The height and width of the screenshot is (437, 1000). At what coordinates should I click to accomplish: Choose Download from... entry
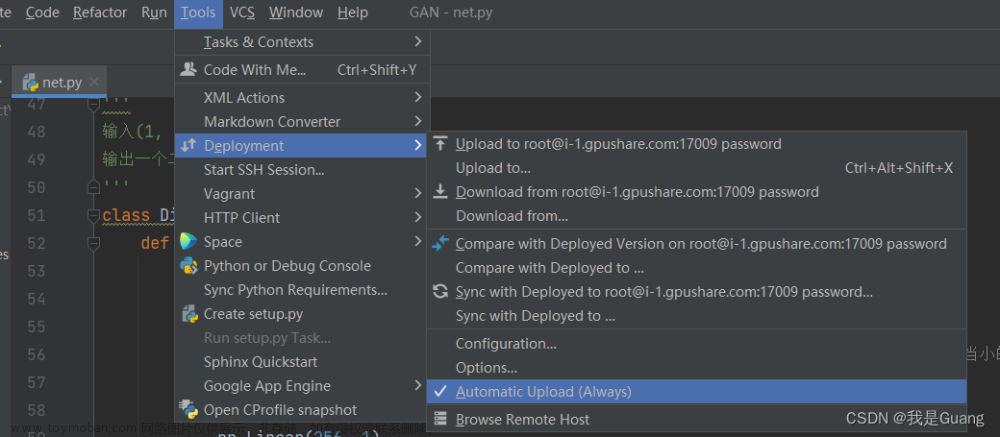[x=696, y=216]
